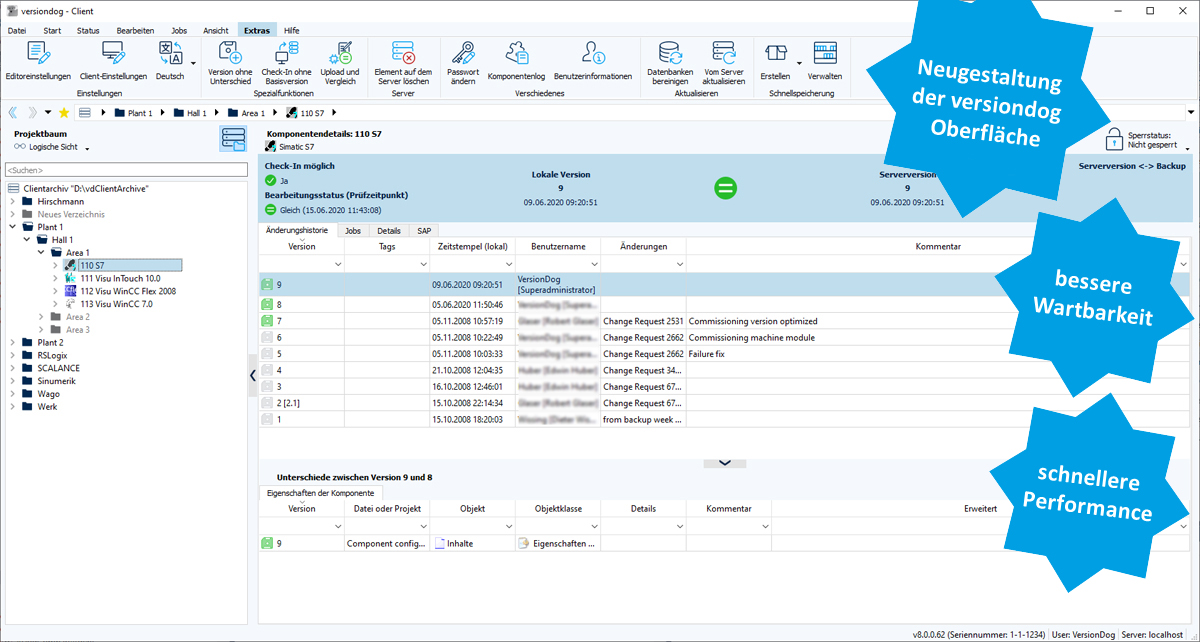Click Element auf dem Server löschen
Viewport: 1200px width, 642px height.
pos(403,63)
